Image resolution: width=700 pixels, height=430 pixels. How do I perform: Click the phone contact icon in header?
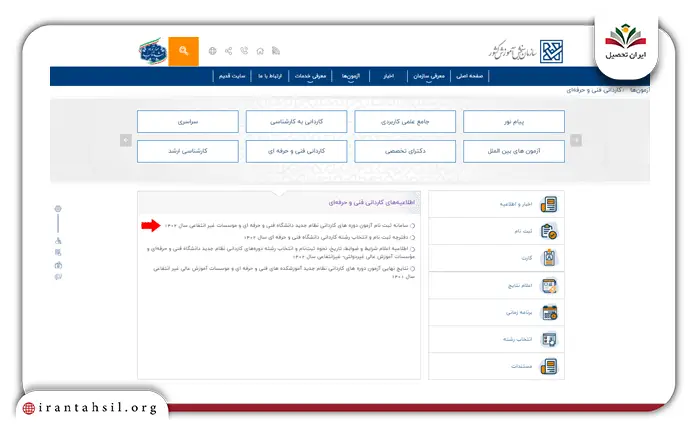tap(244, 51)
